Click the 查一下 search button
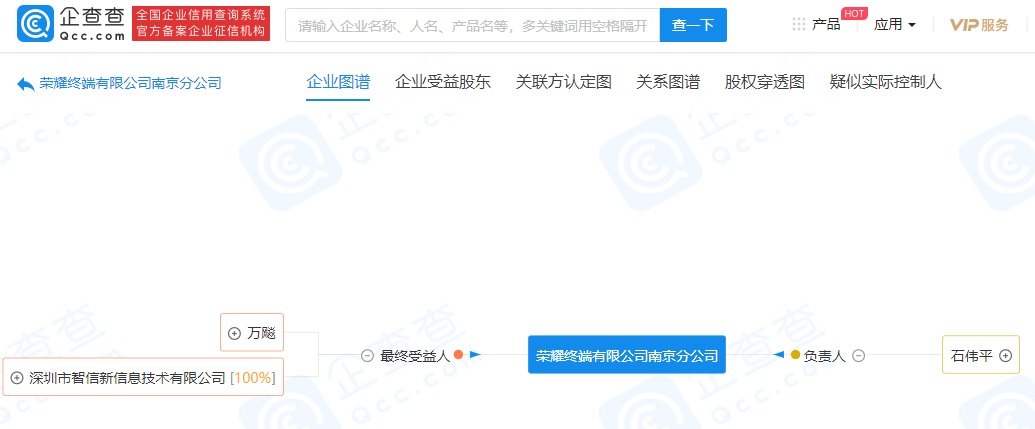 point(693,25)
